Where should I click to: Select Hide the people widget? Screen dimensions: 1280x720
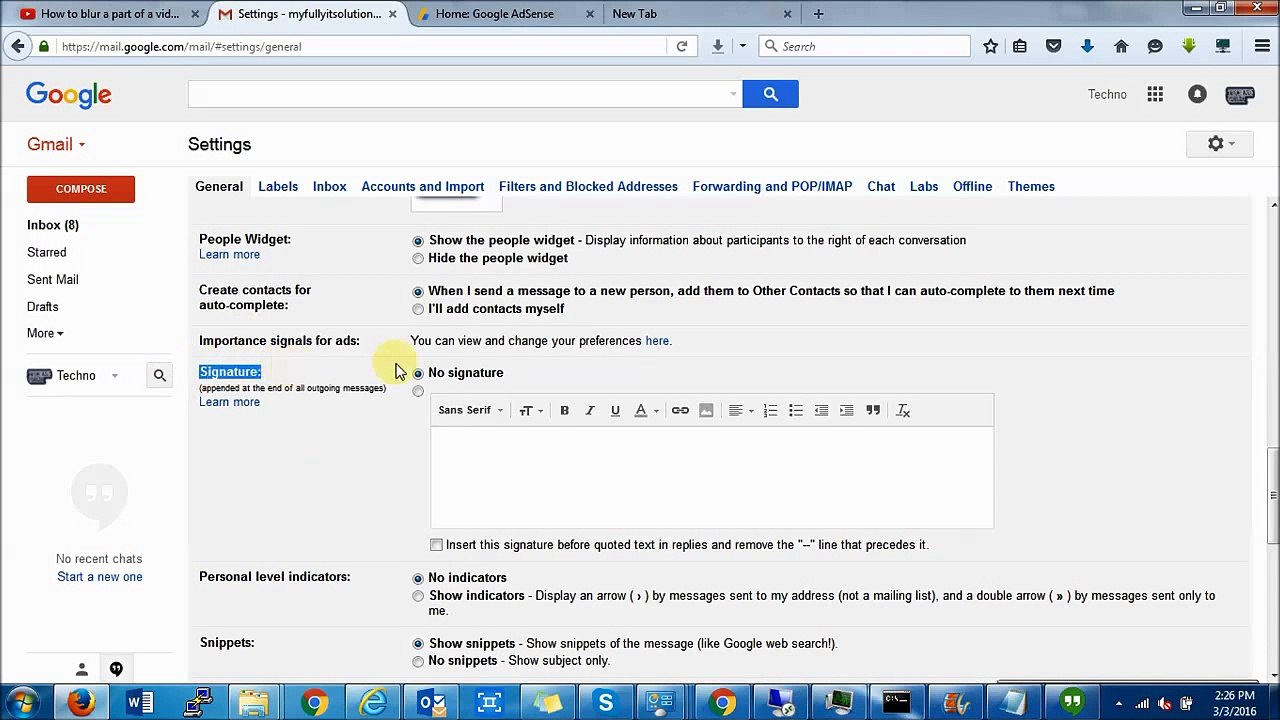coord(418,259)
